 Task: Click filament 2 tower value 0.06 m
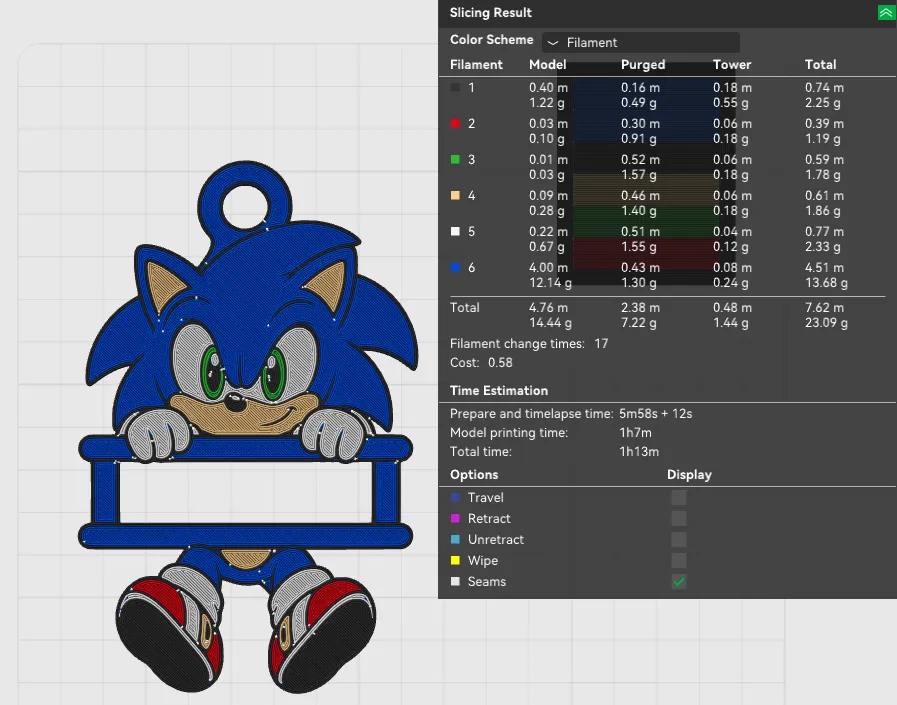pyautogui.click(x=732, y=124)
